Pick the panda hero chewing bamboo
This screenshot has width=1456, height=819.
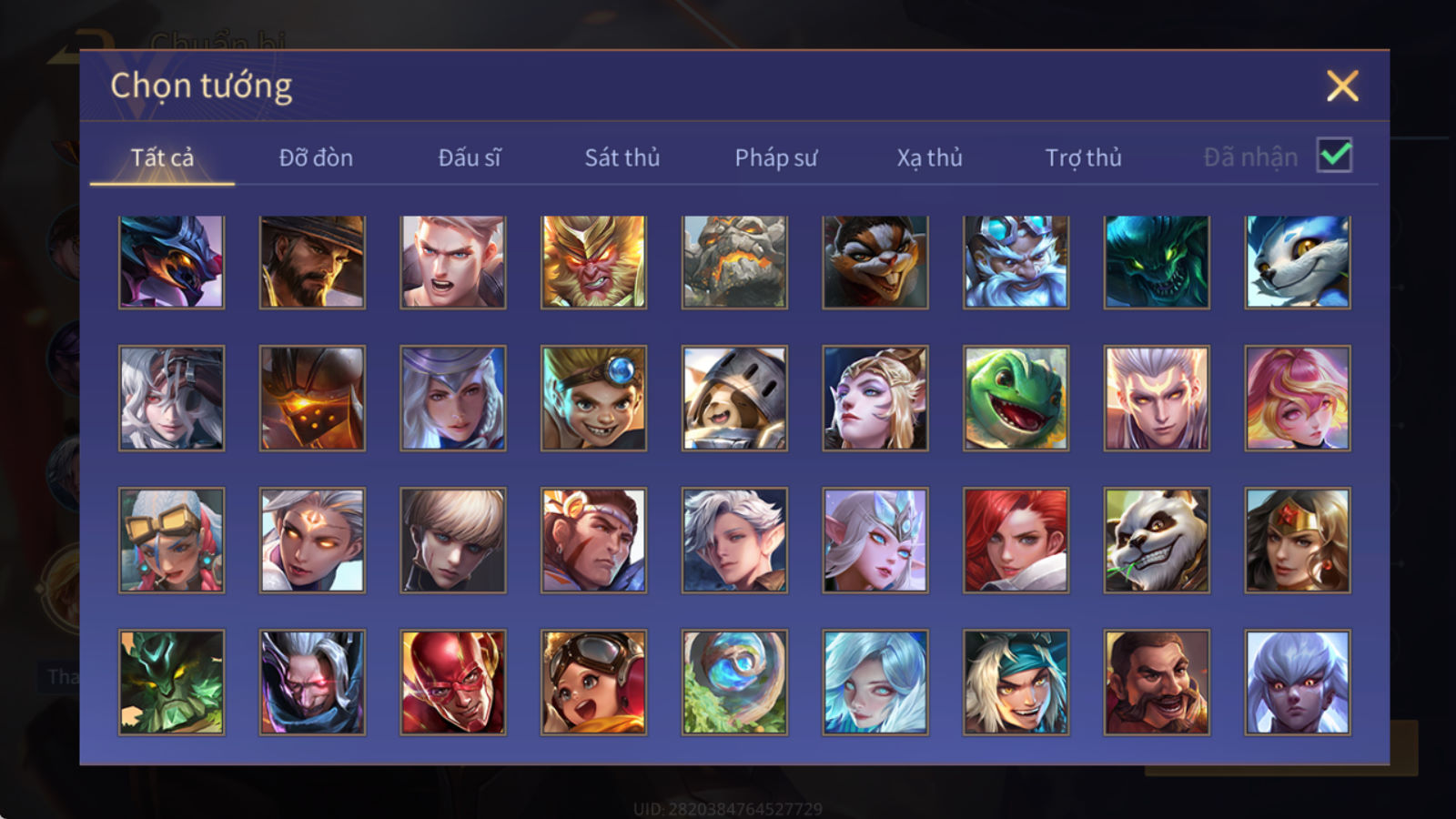(1157, 540)
